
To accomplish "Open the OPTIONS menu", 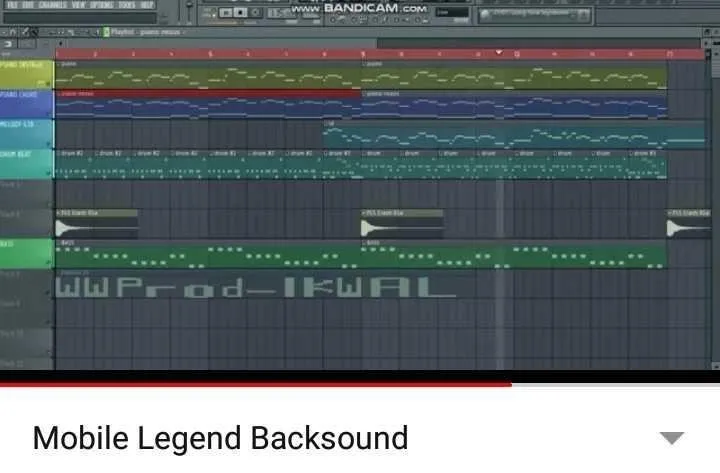I will (x=101, y=5).
